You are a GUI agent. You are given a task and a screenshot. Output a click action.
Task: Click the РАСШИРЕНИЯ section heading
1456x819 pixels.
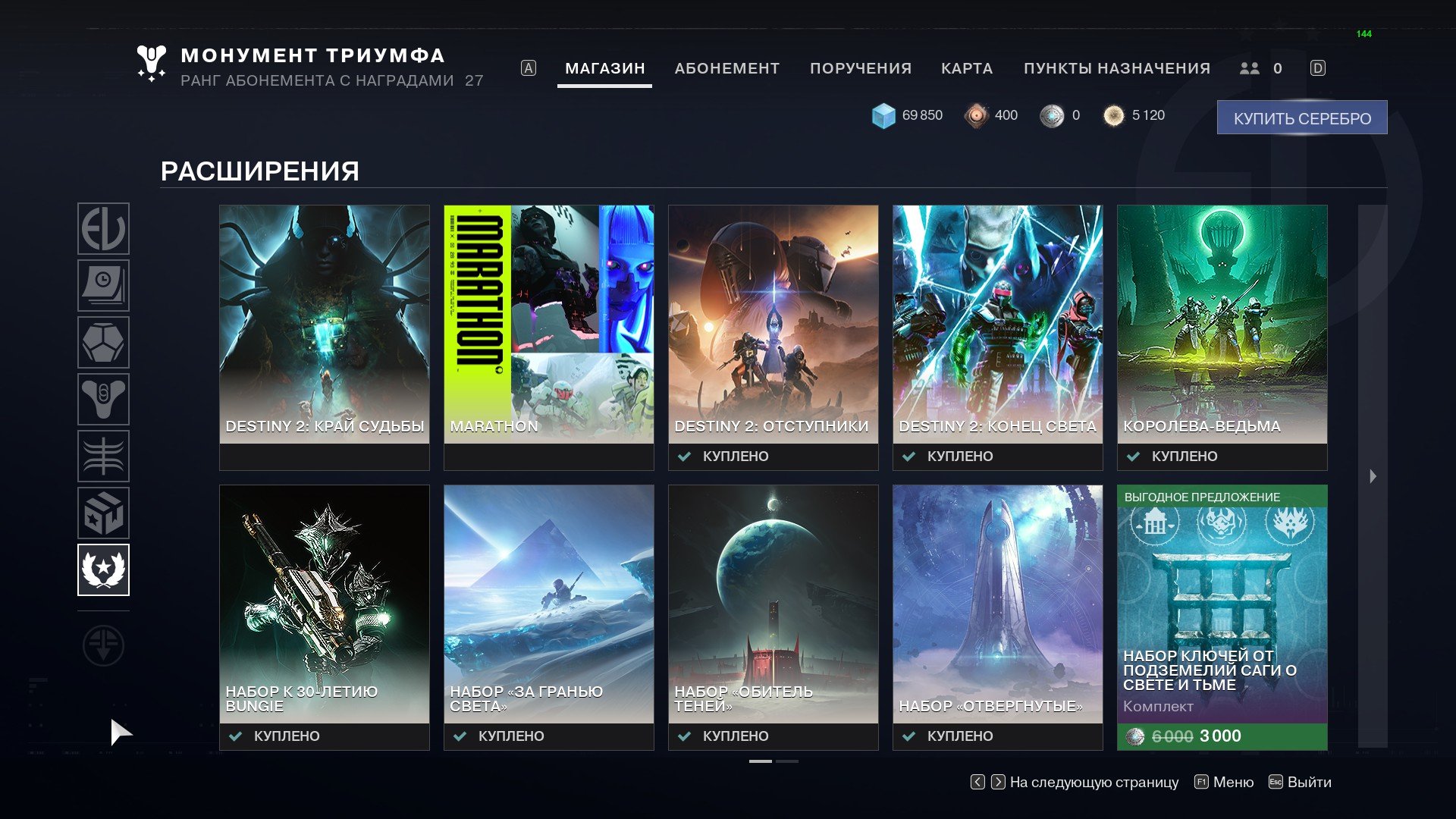260,171
